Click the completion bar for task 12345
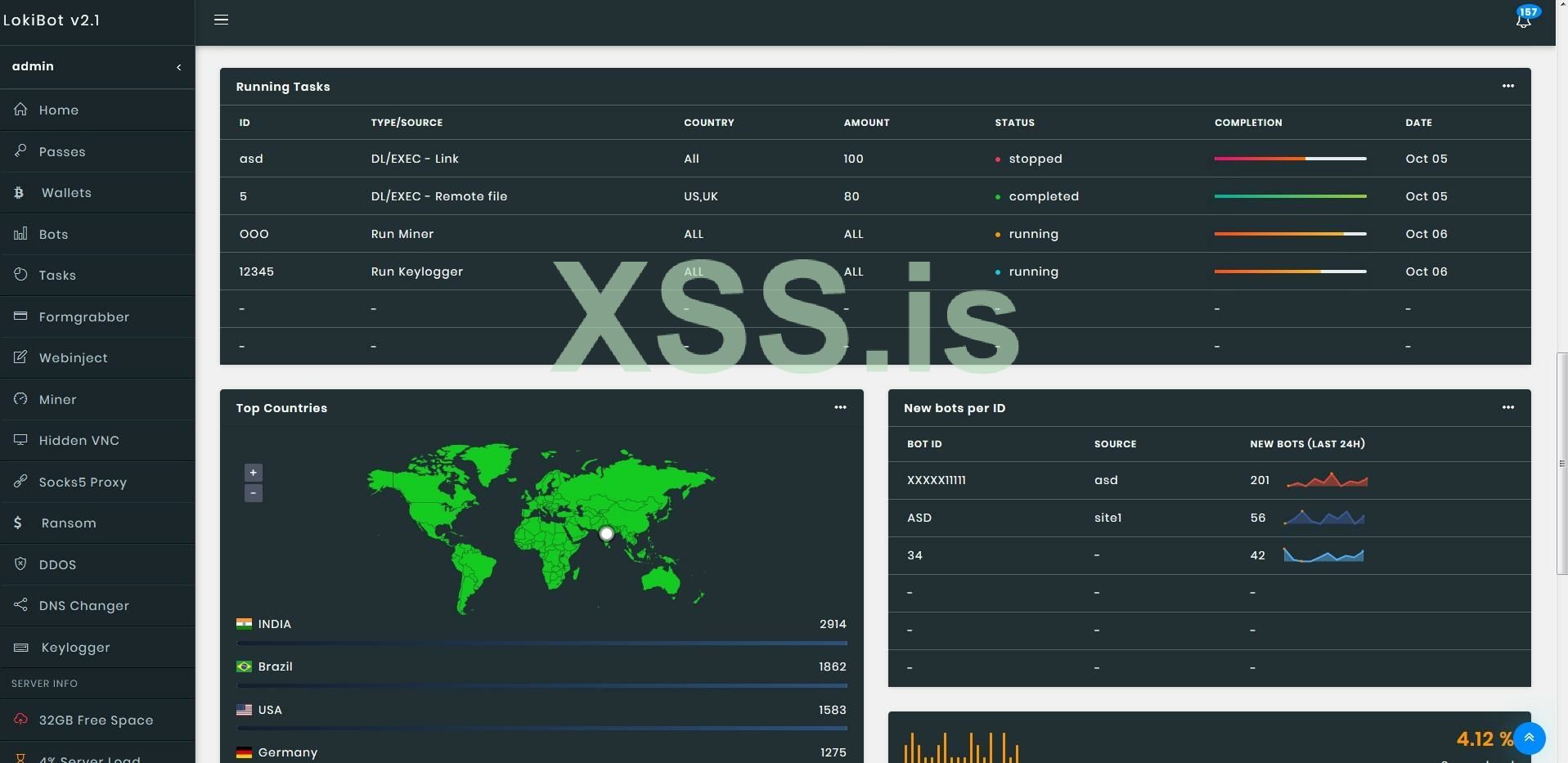1568x763 pixels. [x=1290, y=272]
